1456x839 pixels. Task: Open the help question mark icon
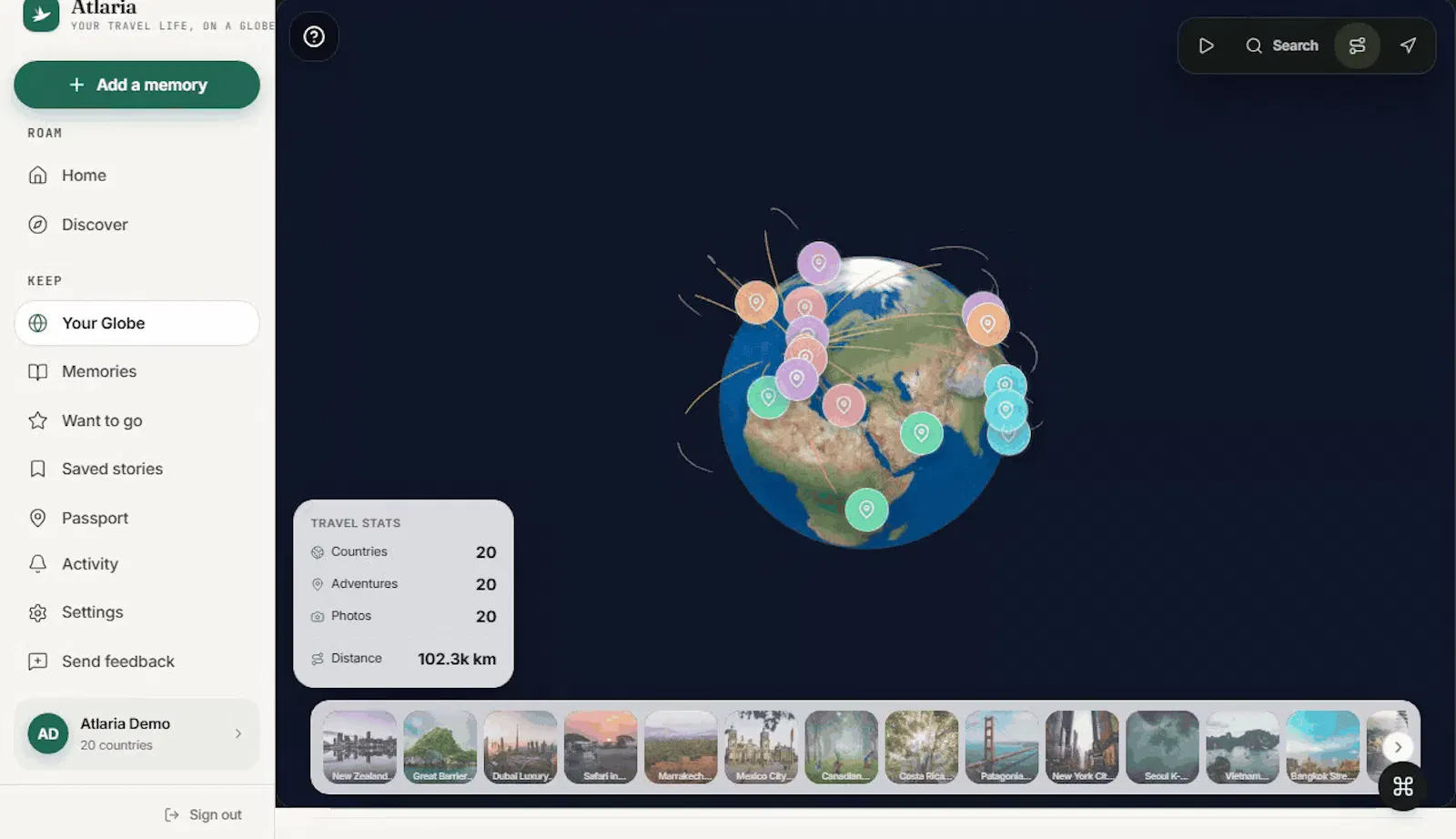pyautogui.click(x=314, y=36)
